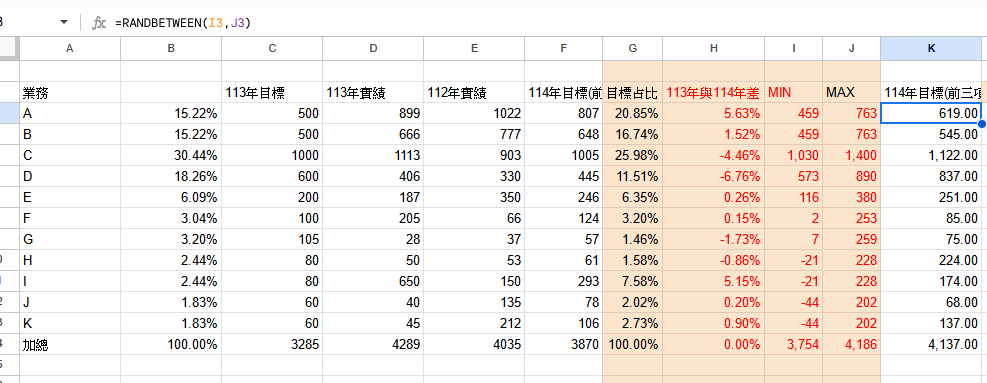Select total cell showing 4,137.00
This screenshot has height=383, width=987.
click(x=931, y=345)
